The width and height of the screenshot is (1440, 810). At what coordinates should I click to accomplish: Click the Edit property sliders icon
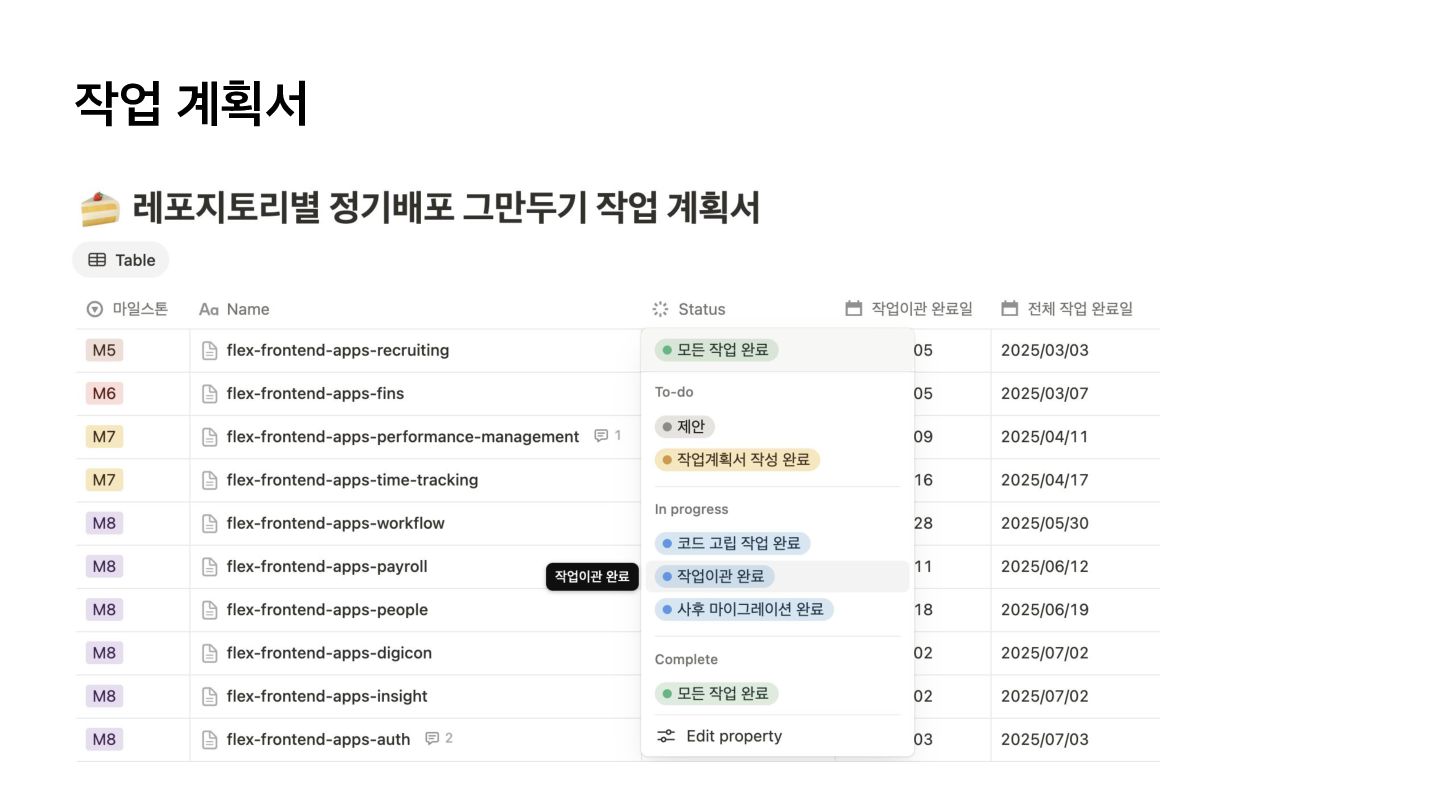click(666, 736)
